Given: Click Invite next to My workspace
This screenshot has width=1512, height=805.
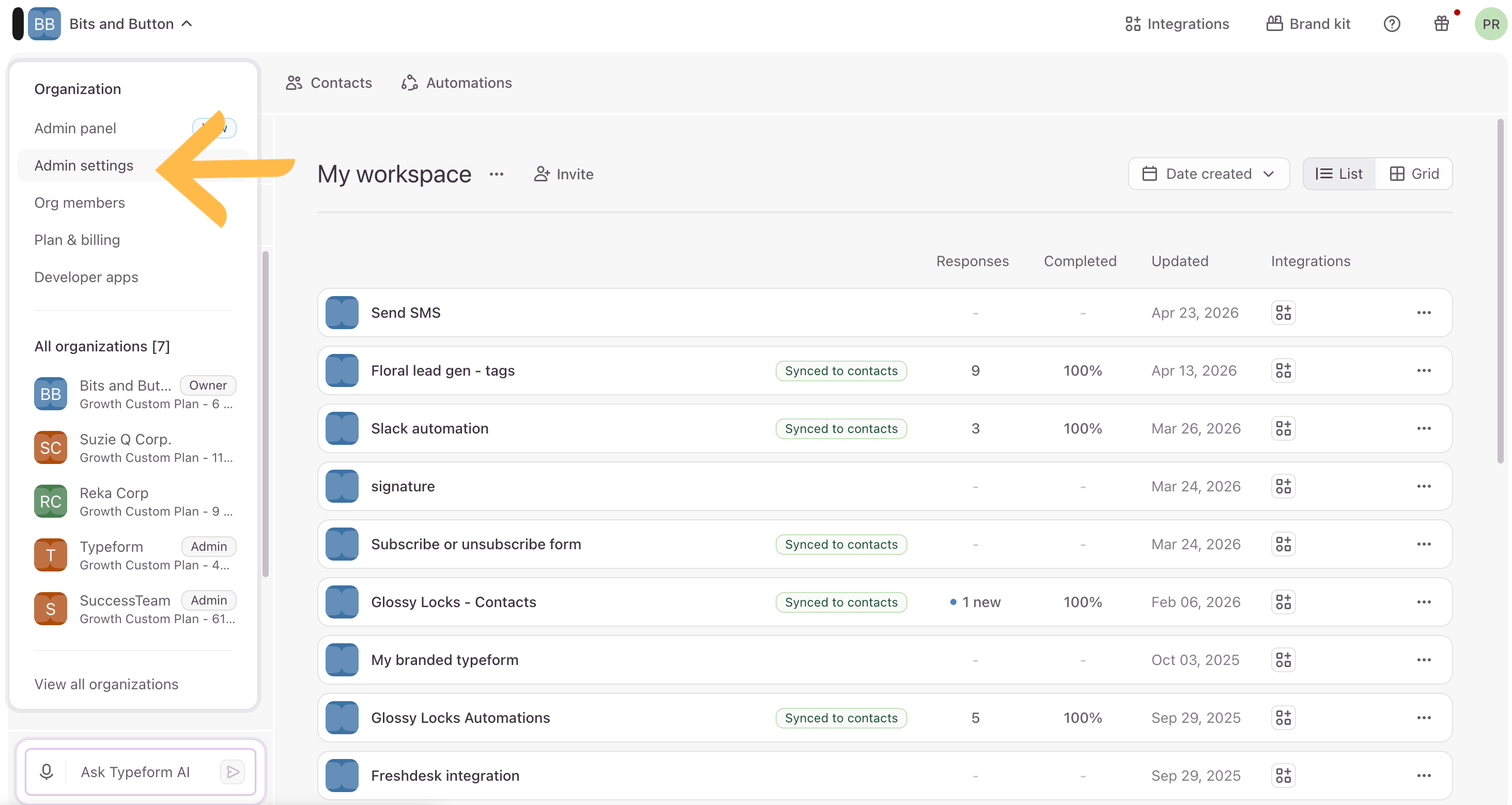Looking at the screenshot, I should [x=563, y=174].
